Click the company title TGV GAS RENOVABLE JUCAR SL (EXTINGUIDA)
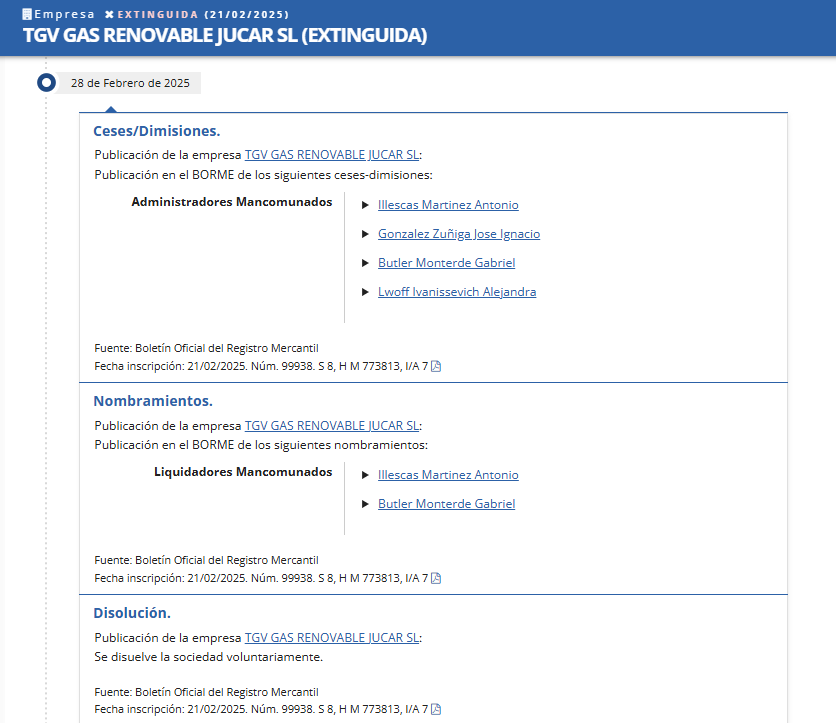Screen dimensions: 836x723 224,35
